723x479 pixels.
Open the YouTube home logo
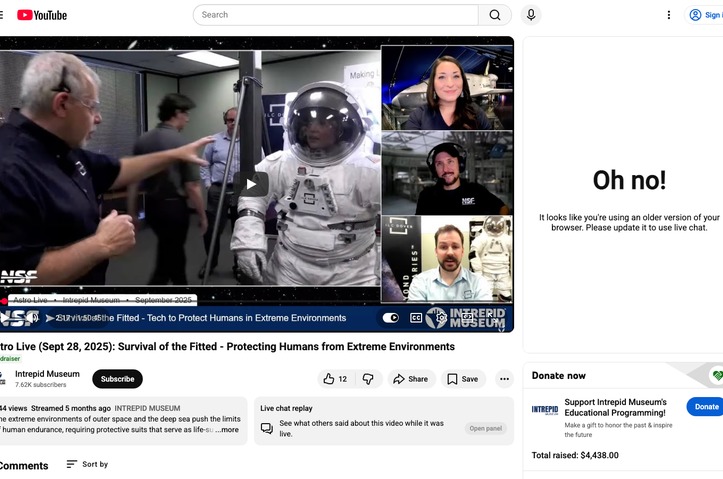pyautogui.click(x=42, y=15)
